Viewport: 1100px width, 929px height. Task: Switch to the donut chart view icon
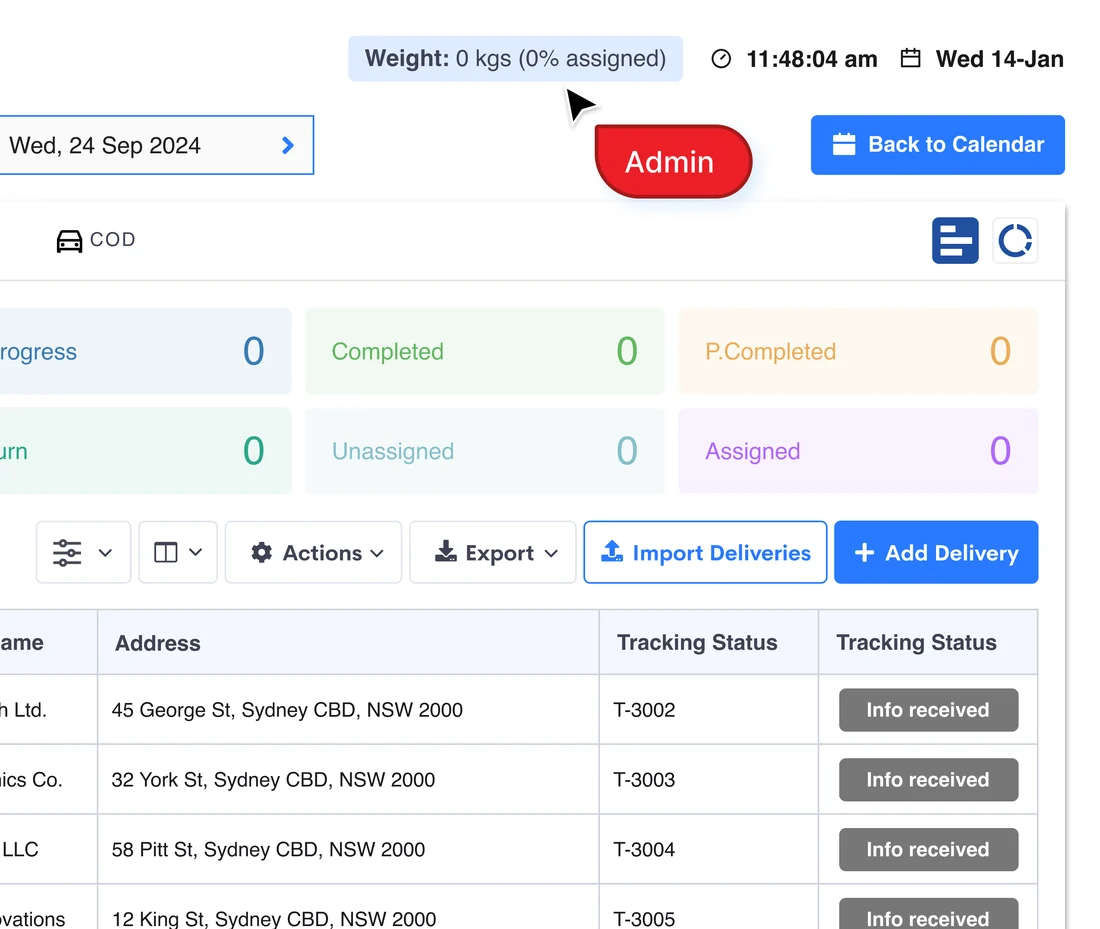pyautogui.click(x=1014, y=241)
